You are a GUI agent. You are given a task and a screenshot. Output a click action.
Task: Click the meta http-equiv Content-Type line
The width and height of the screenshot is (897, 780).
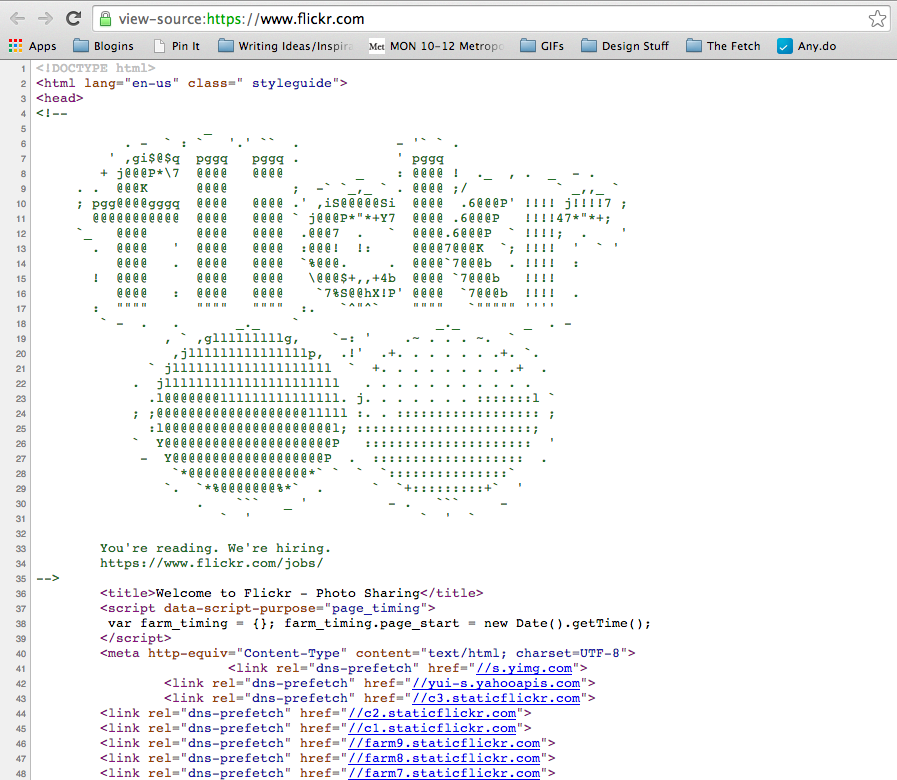(368, 653)
